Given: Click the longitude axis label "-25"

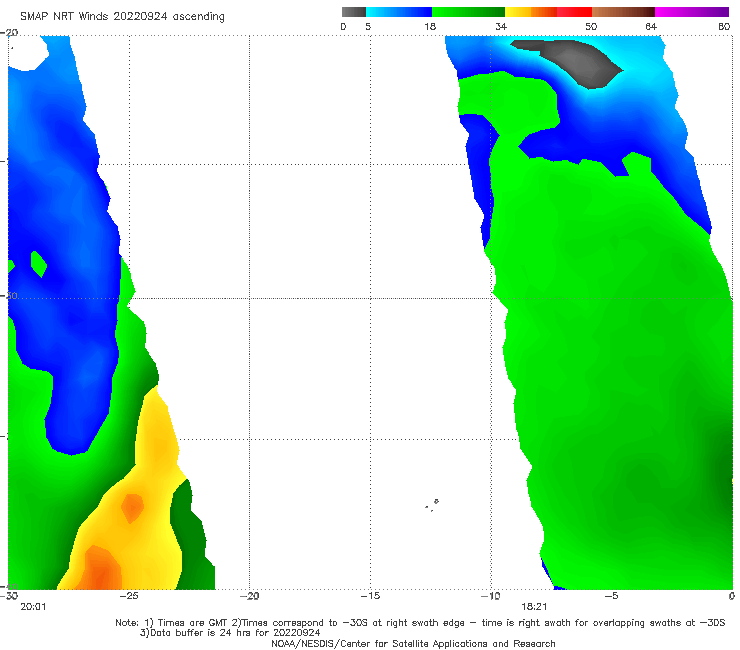Looking at the screenshot, I should point(129,596).
